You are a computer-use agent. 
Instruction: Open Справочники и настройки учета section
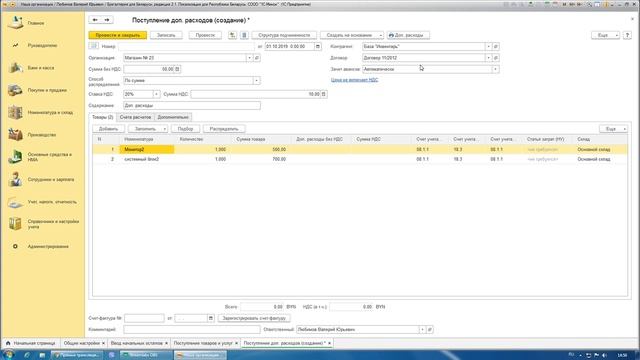(x=53, y=224)
